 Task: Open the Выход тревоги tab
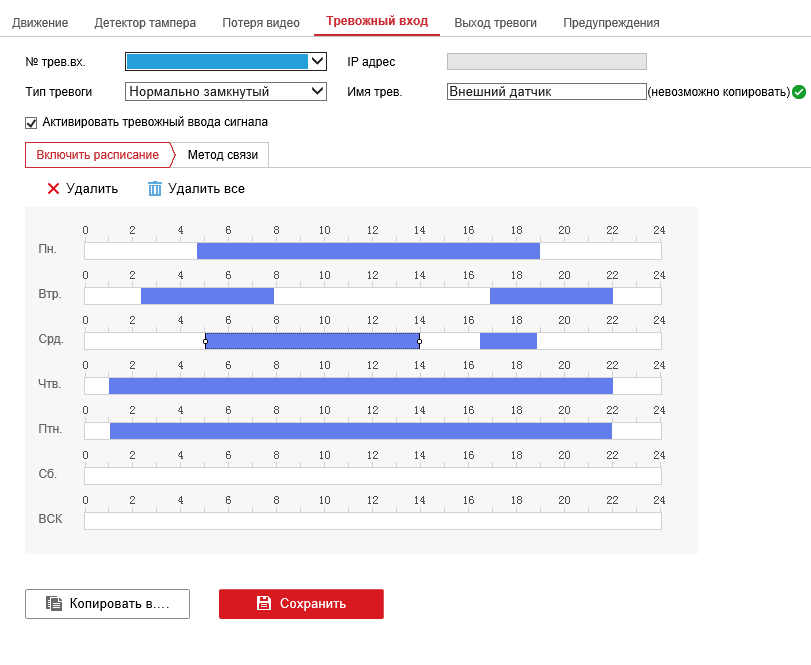[495, 23]
